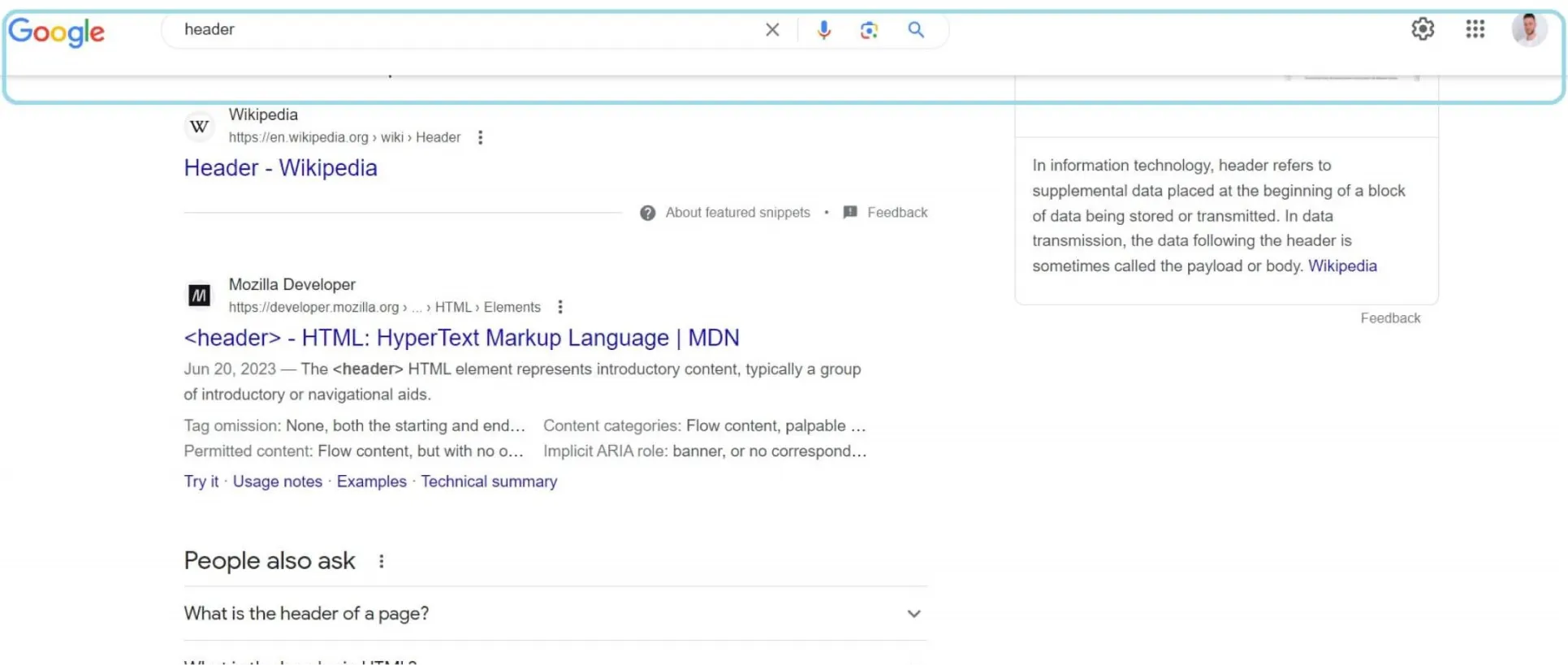Open more options for Wikipedia result
The height and width of the screenshot is (665, 1568).
coord(480,137)
